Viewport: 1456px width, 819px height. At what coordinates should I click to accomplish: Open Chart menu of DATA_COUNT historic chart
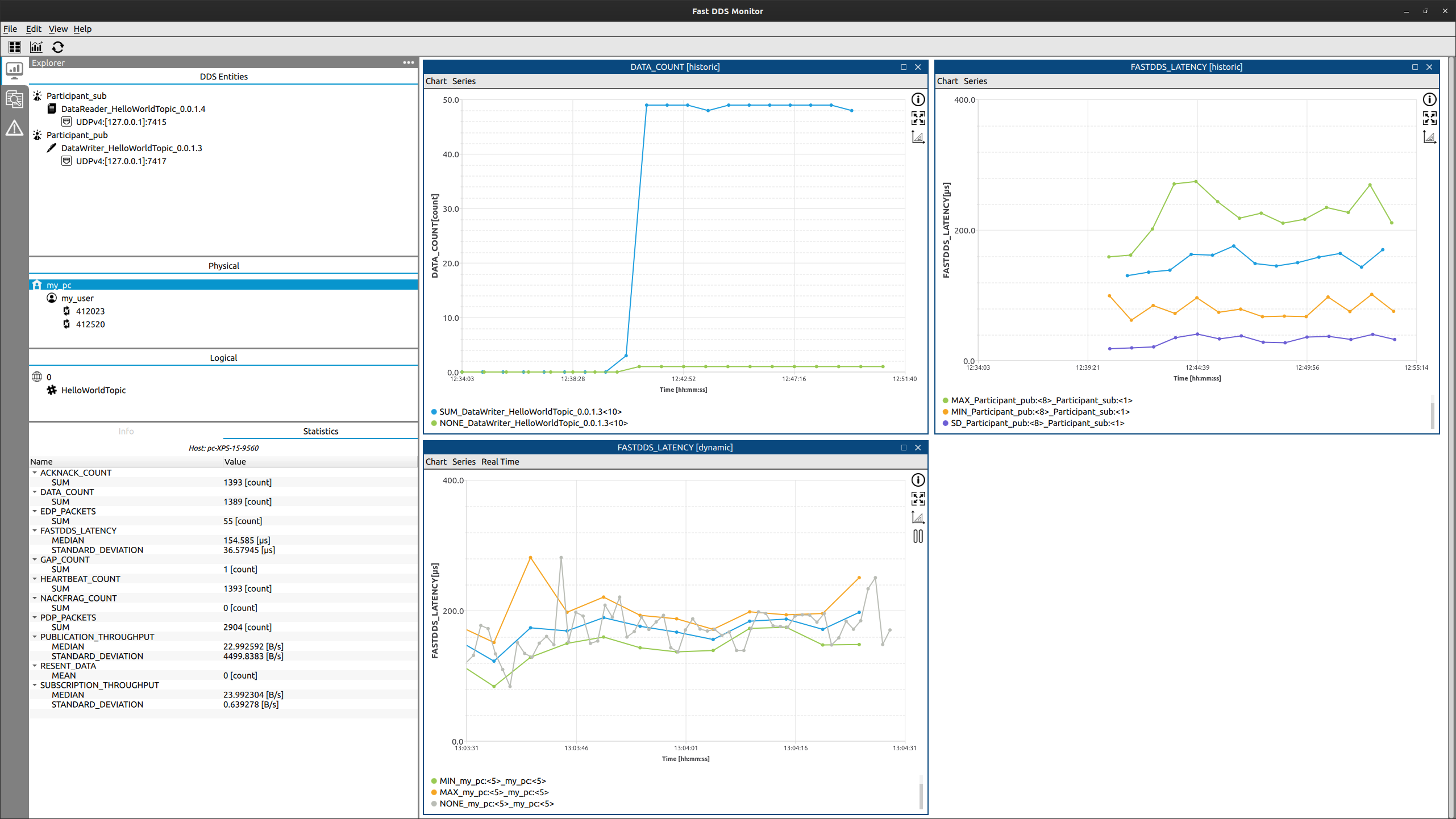[436, 81]
